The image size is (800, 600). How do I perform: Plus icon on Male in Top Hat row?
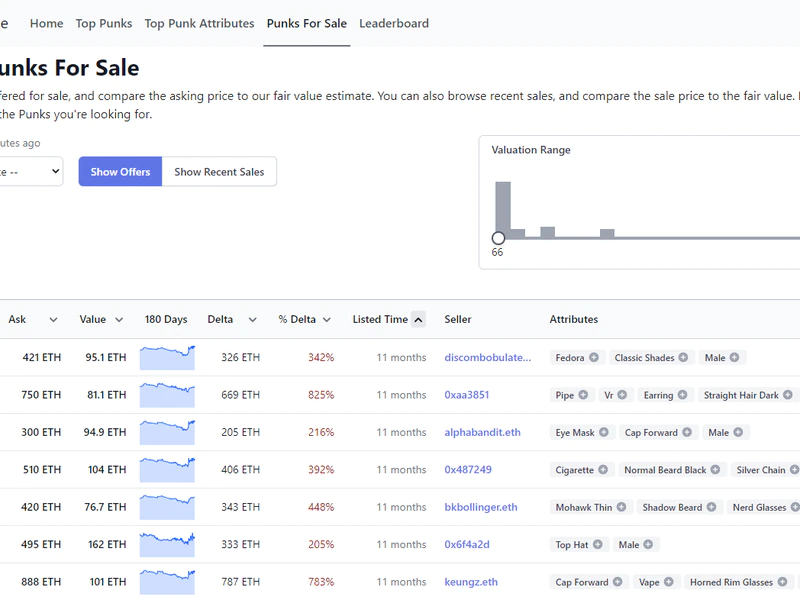(x=648, y=544)
